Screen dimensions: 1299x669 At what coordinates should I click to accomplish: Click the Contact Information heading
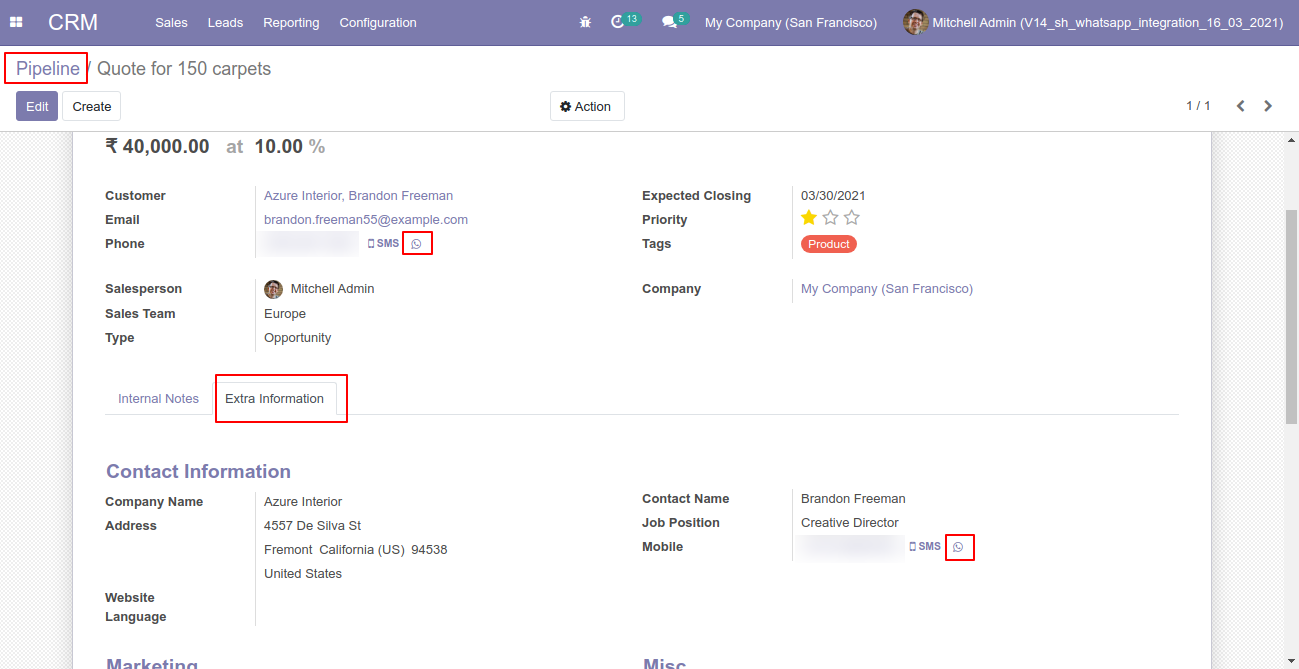(x=199, y=472)
